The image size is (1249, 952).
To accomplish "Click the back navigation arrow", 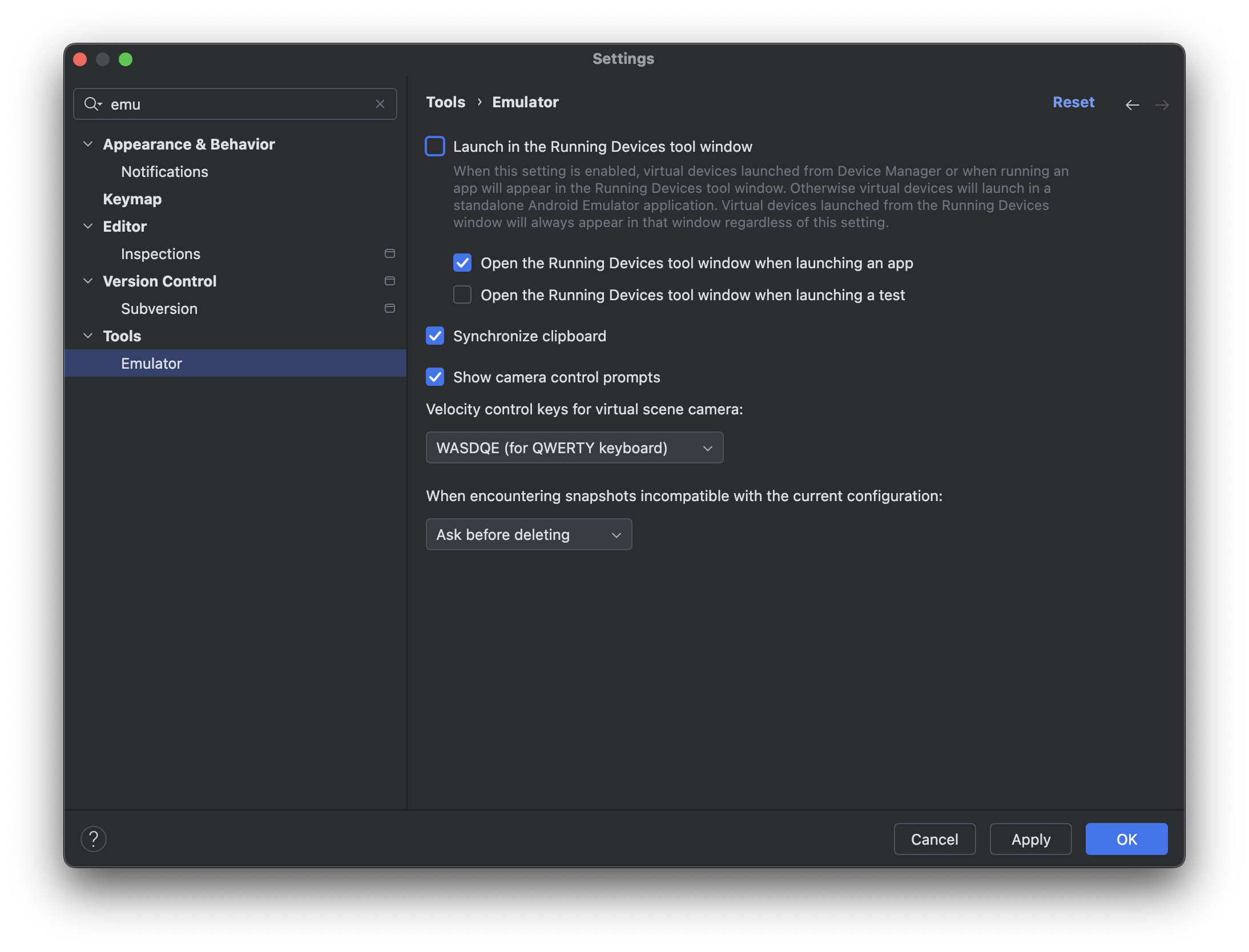I will pos(1132,104).
